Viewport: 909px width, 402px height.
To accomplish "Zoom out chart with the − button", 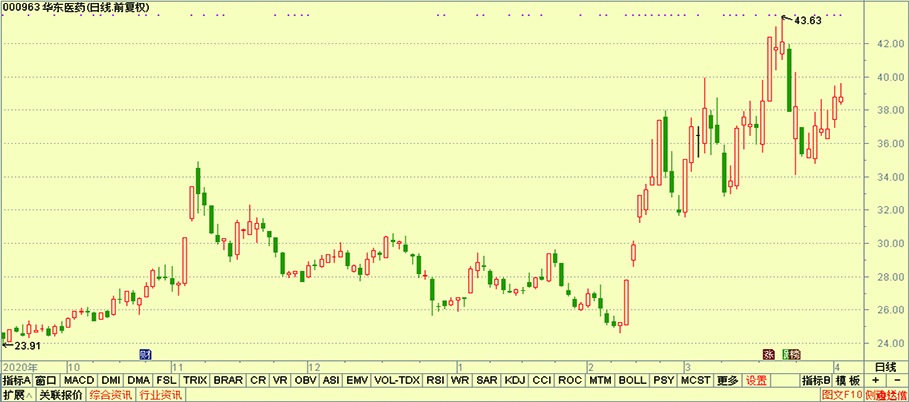I will click(x=897, y=381).
